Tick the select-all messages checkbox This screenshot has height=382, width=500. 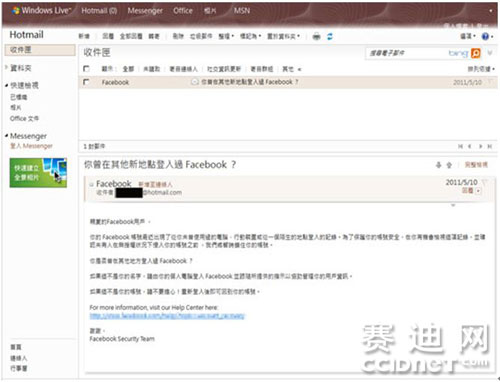(x=86, y=69)
